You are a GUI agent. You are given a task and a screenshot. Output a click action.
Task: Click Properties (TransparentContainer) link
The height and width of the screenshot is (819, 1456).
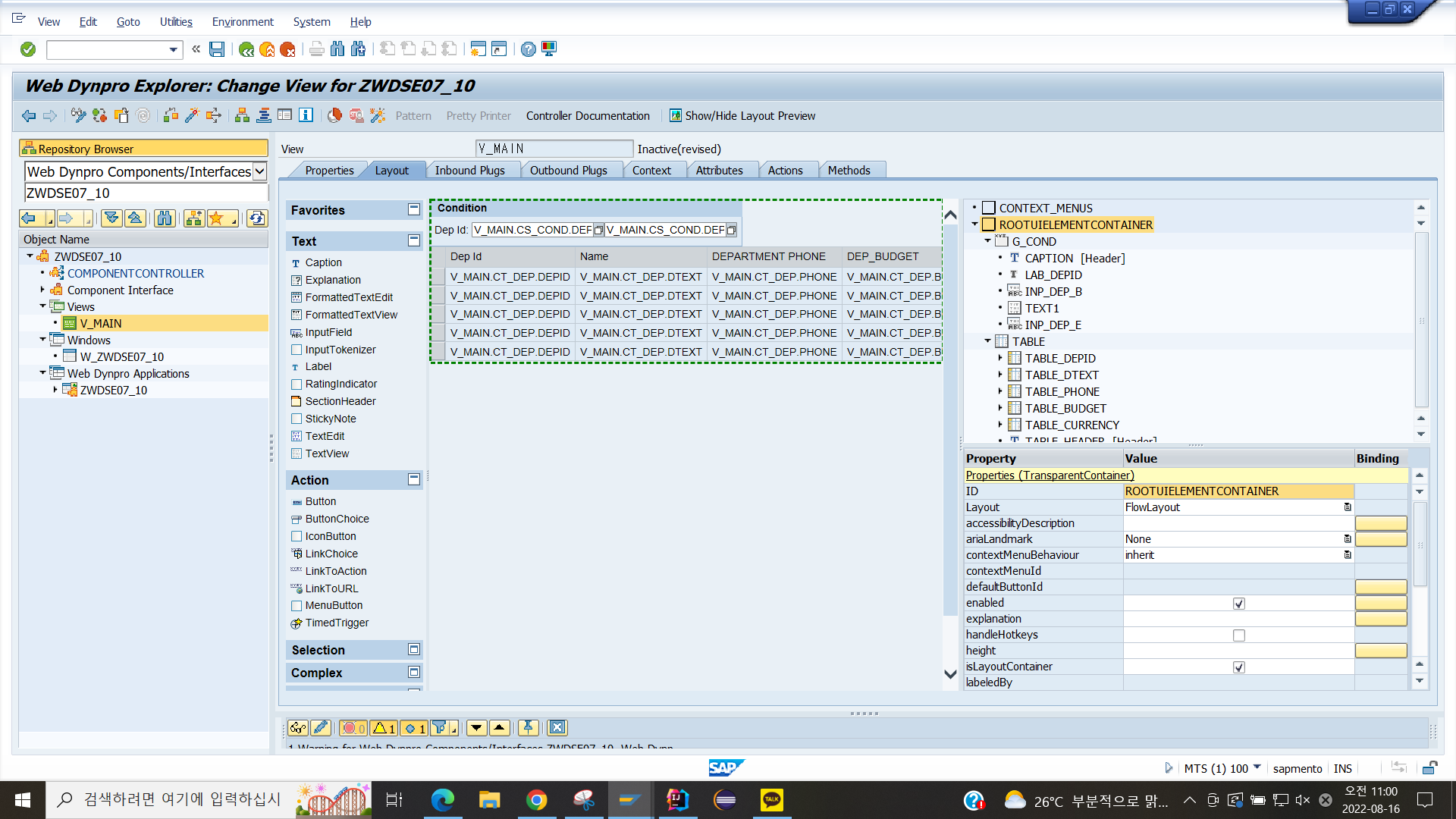pos(1050,475)
